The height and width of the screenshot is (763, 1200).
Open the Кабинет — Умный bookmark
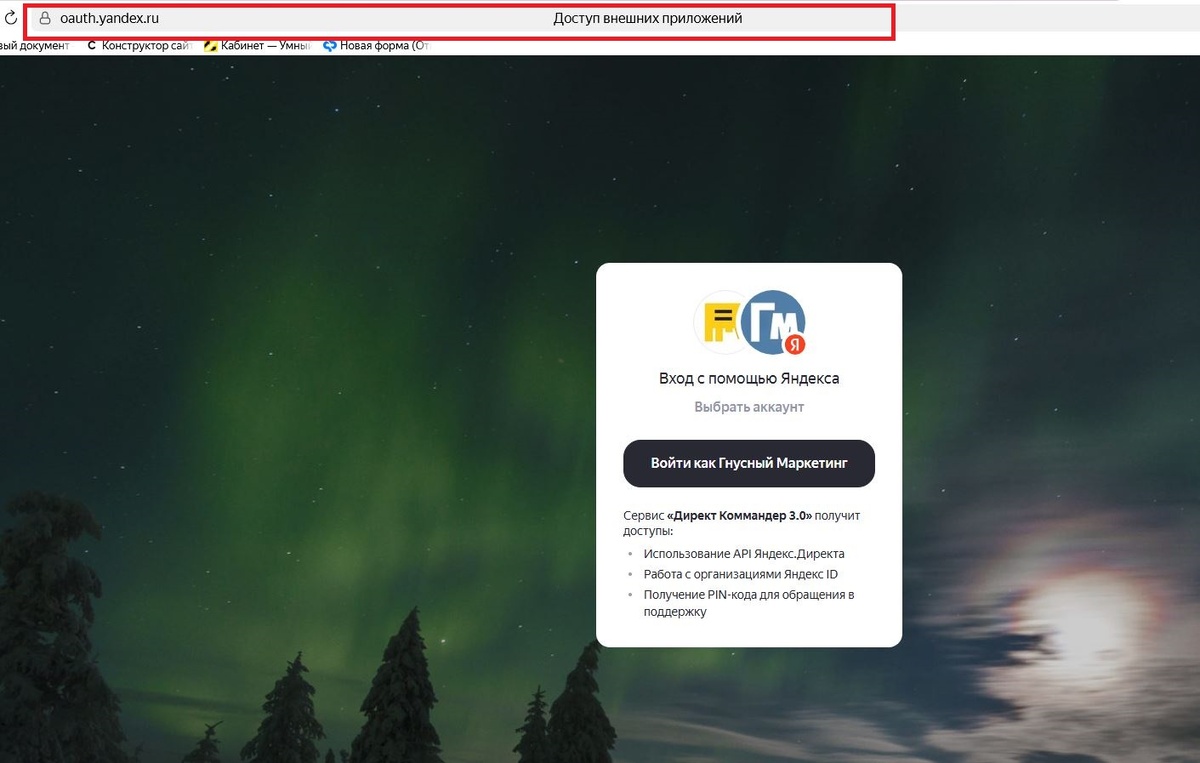click(x=258, y=45)
